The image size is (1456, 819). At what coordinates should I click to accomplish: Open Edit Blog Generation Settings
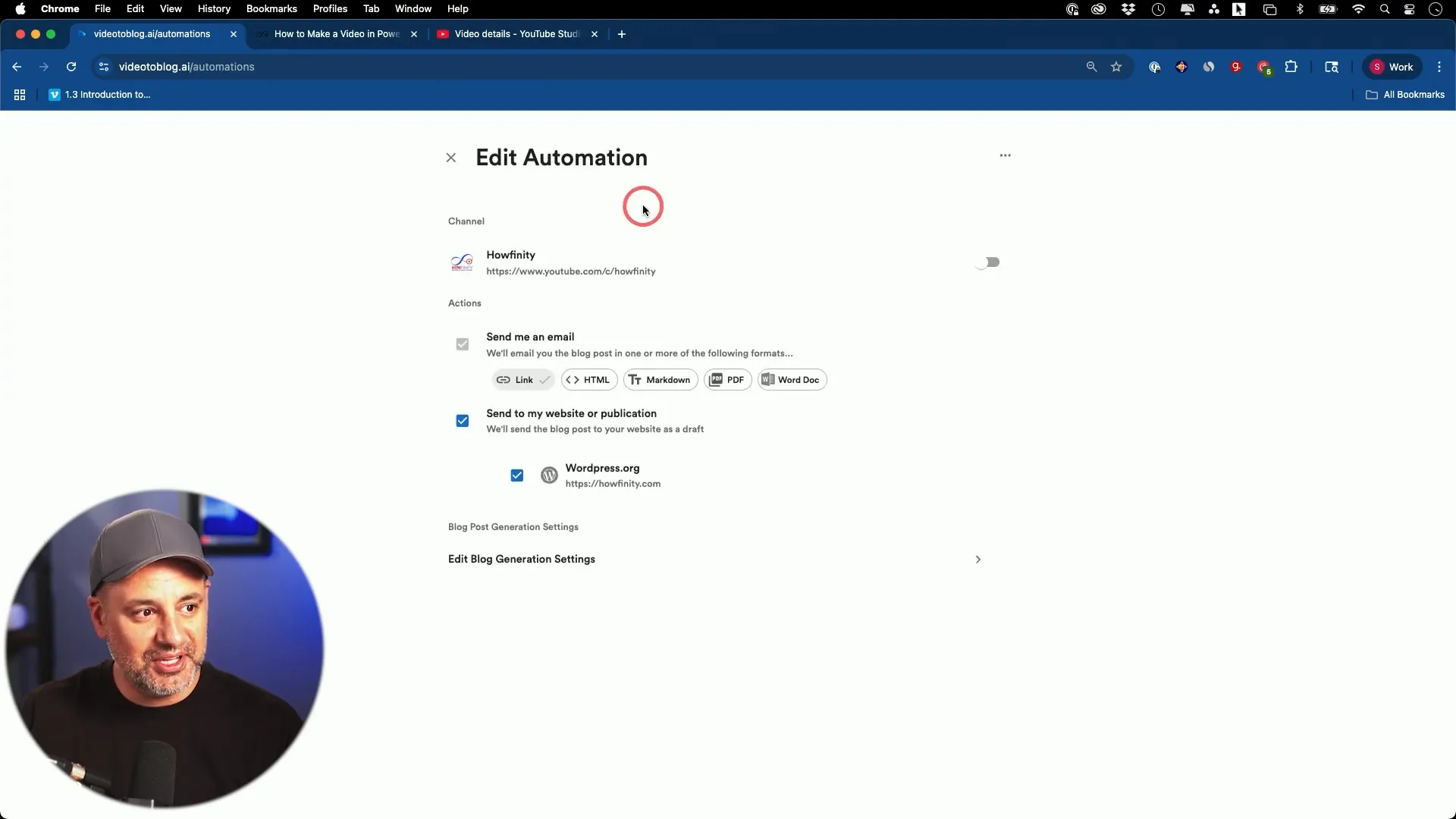point(715,560)
